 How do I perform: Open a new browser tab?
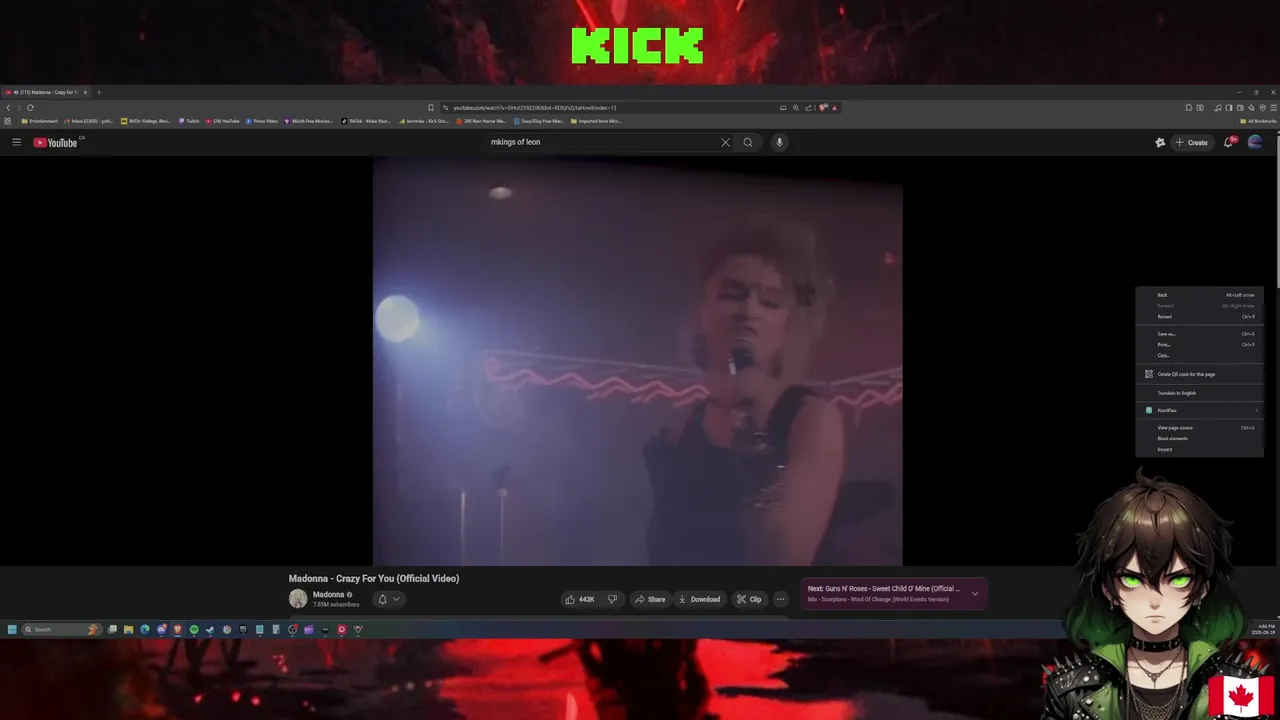click(x=99, y=92)
